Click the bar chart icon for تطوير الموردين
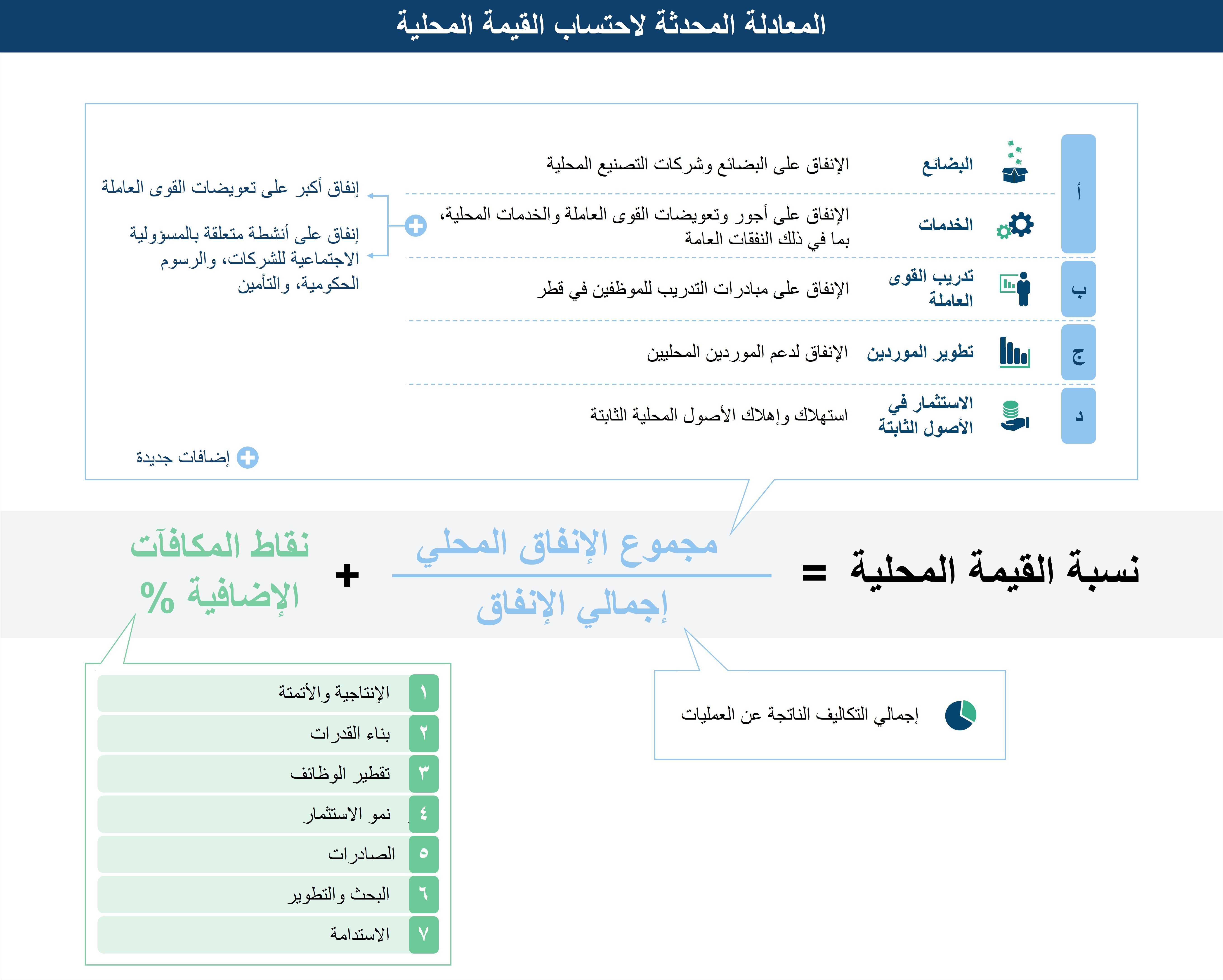The height and width of the screenshot is (980, 1223). coord(1015,352)
